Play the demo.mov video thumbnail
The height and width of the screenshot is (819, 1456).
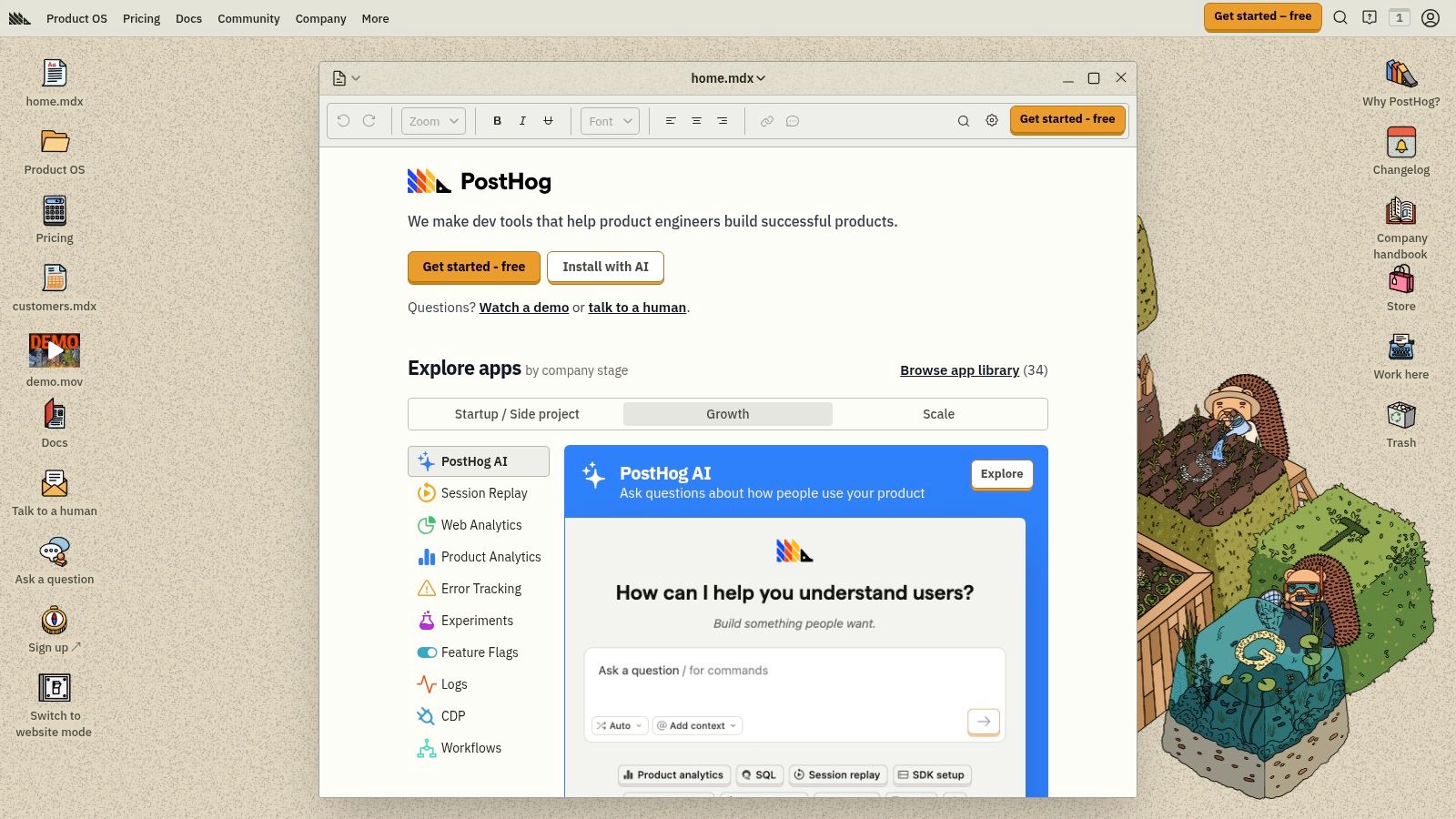(55, 350)
